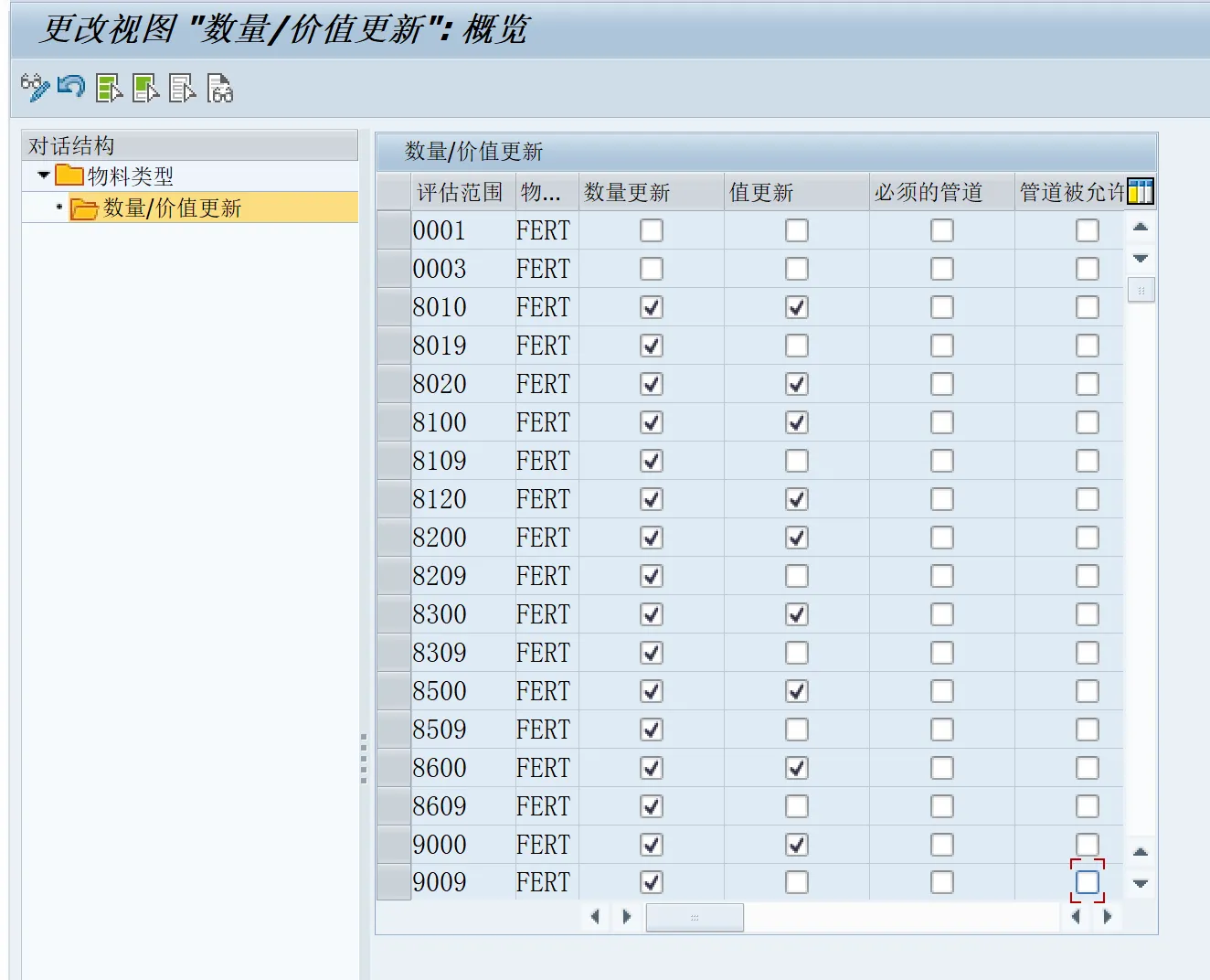Click the 值更新 column header
This screenshot has height=980, width=1210.
[795, 192]
